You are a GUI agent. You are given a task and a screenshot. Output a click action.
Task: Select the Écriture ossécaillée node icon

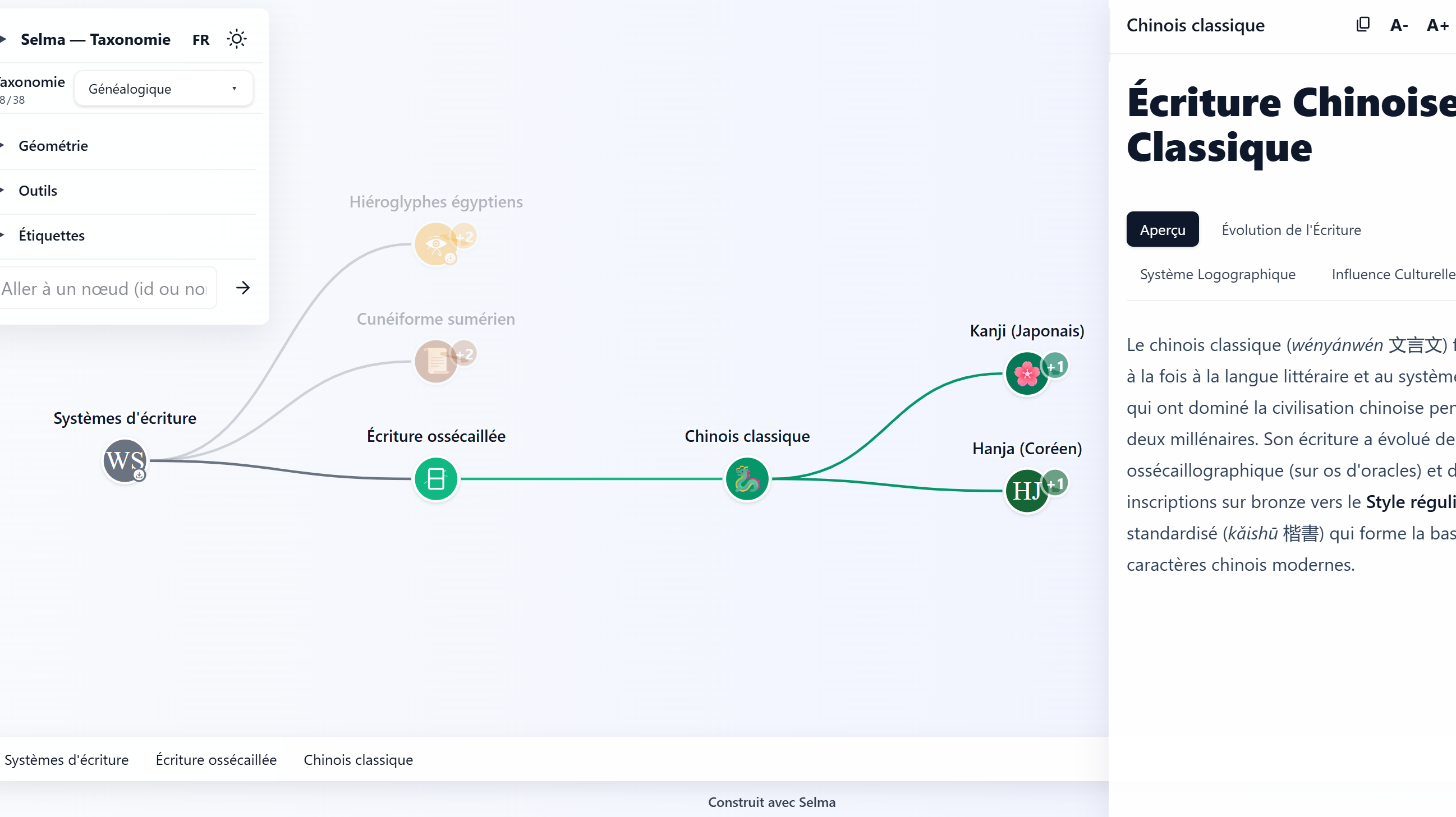436,479
